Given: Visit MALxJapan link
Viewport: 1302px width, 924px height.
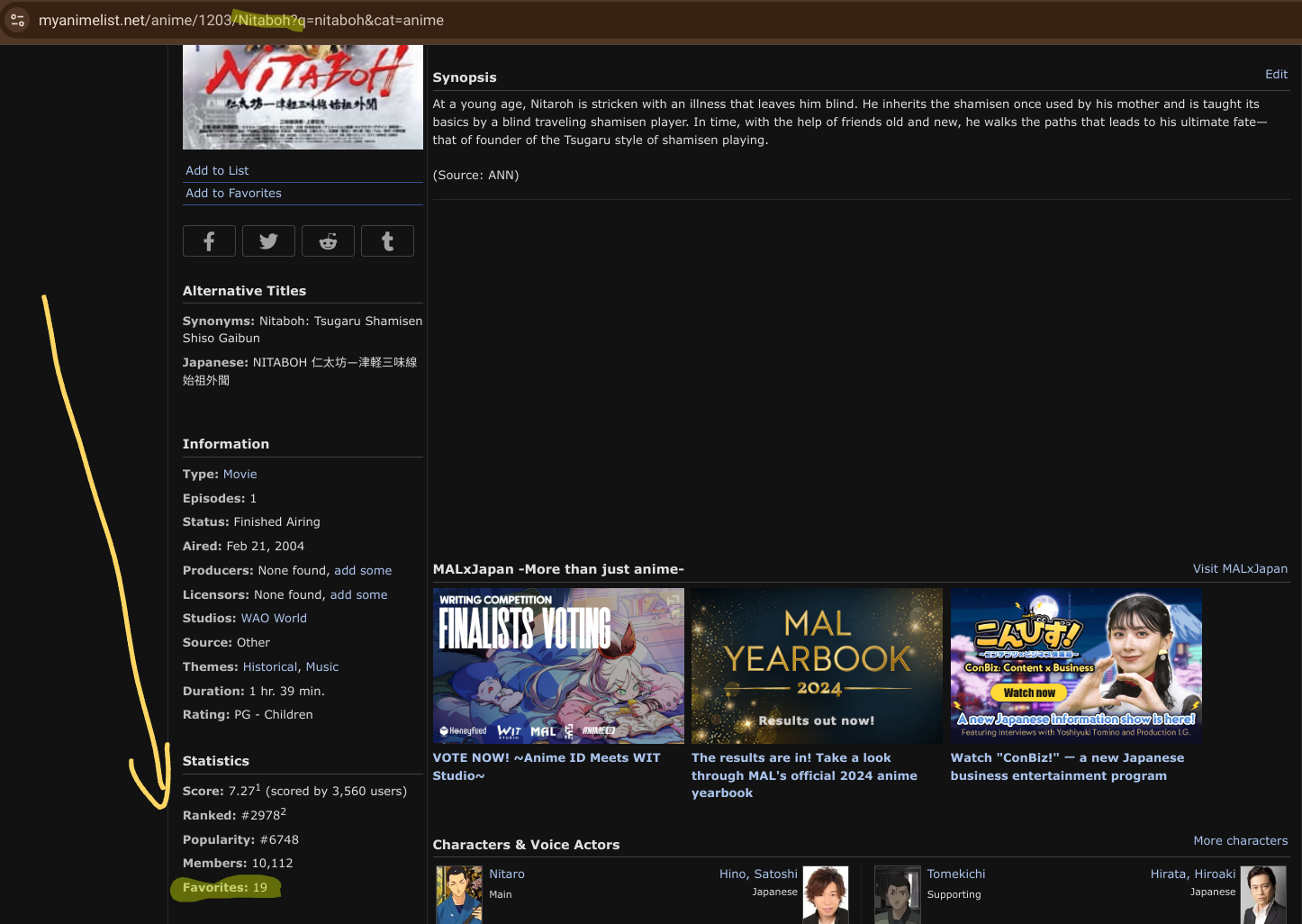Looking at the screenshot, I should point(1240,568).
